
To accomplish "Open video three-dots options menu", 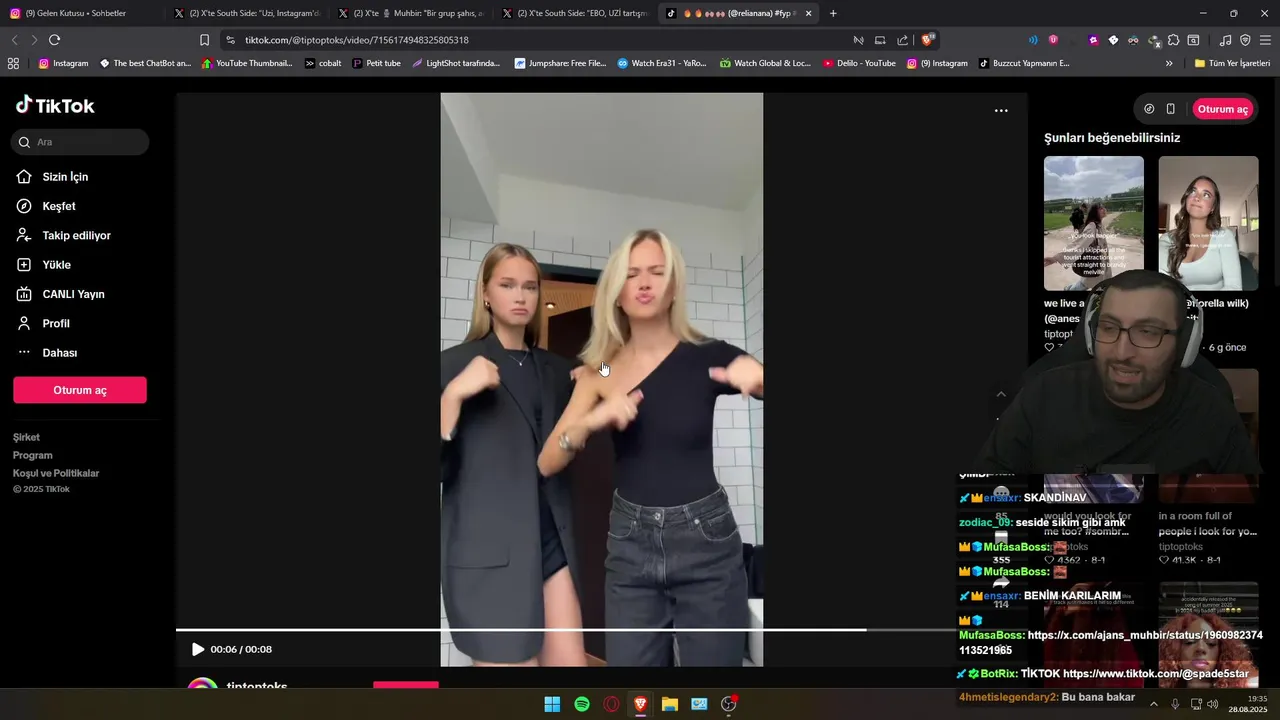I will point(1001,111).
